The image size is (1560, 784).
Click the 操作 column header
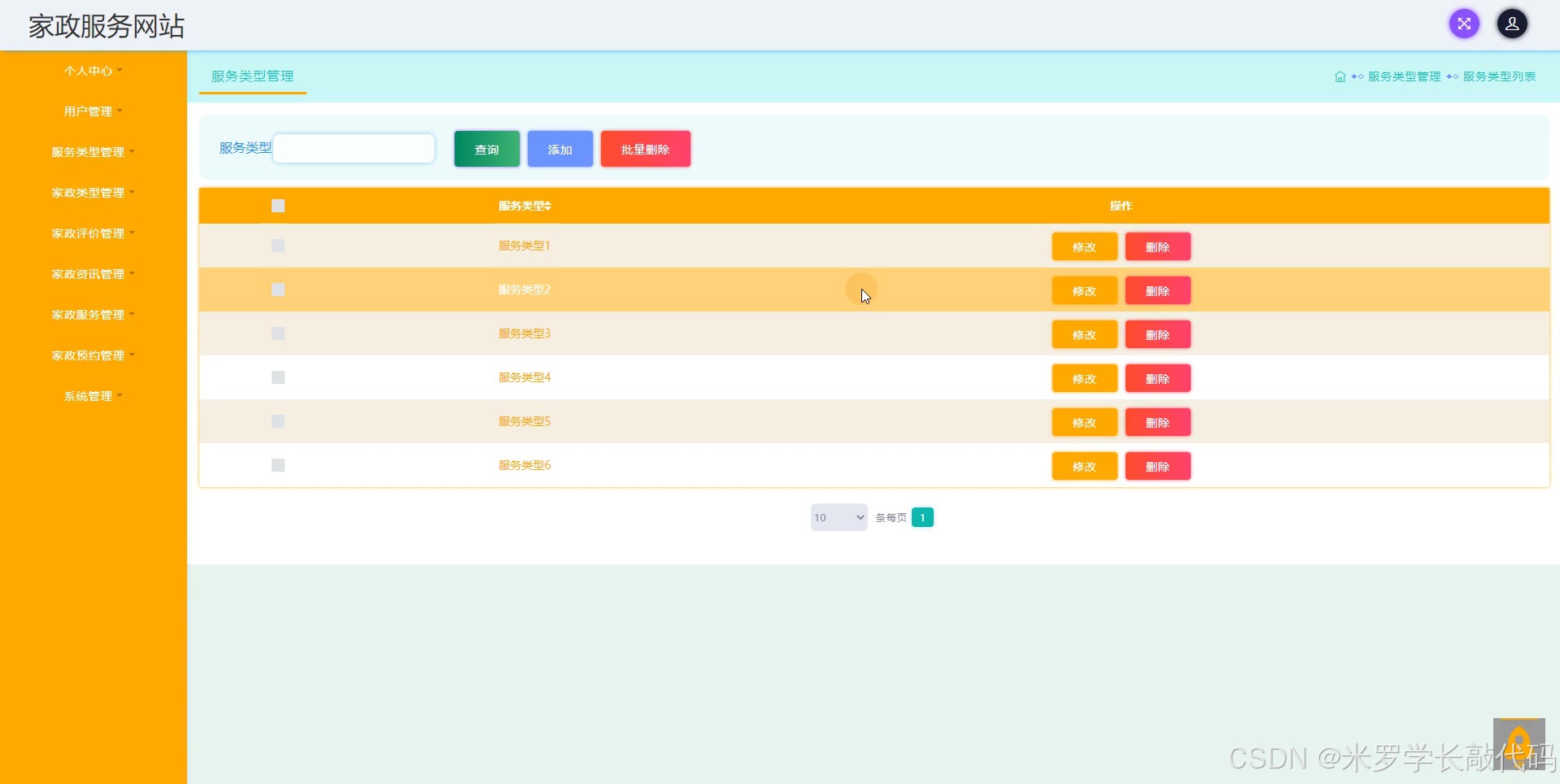click(x=1121, y=206)
